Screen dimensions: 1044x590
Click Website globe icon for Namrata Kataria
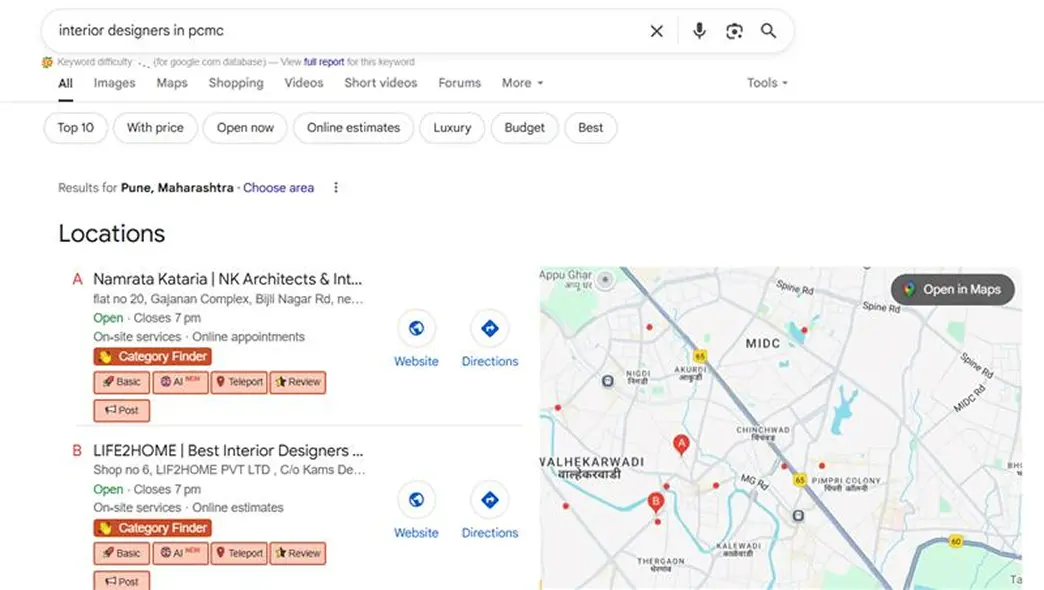(x=416, y=328)
